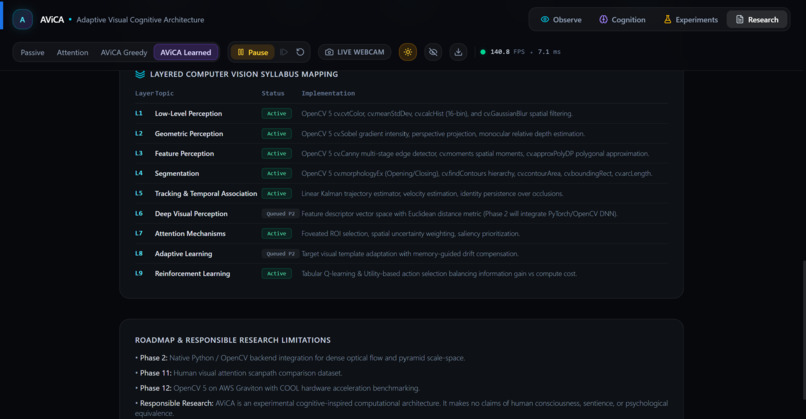Click the Status column header
Image resolution: width=806 pixels, height=419 pixels.
click(x=273, y=94)
